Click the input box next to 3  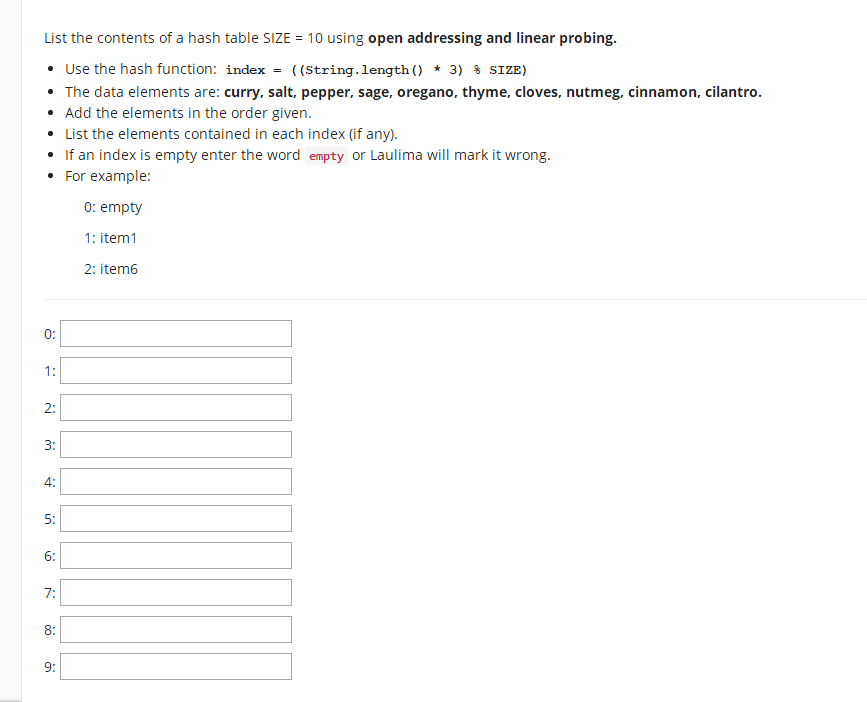tap(175, 444)
